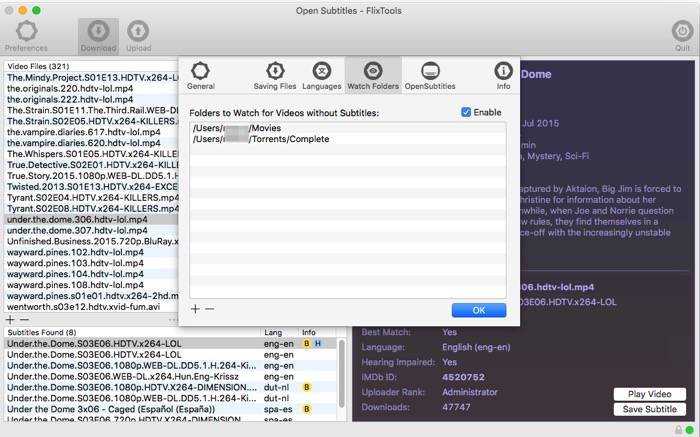This screenshot has height=437, width=700.
Task: Click the B badge on Spanish subtitle row
Action: (x=307, y=409)
